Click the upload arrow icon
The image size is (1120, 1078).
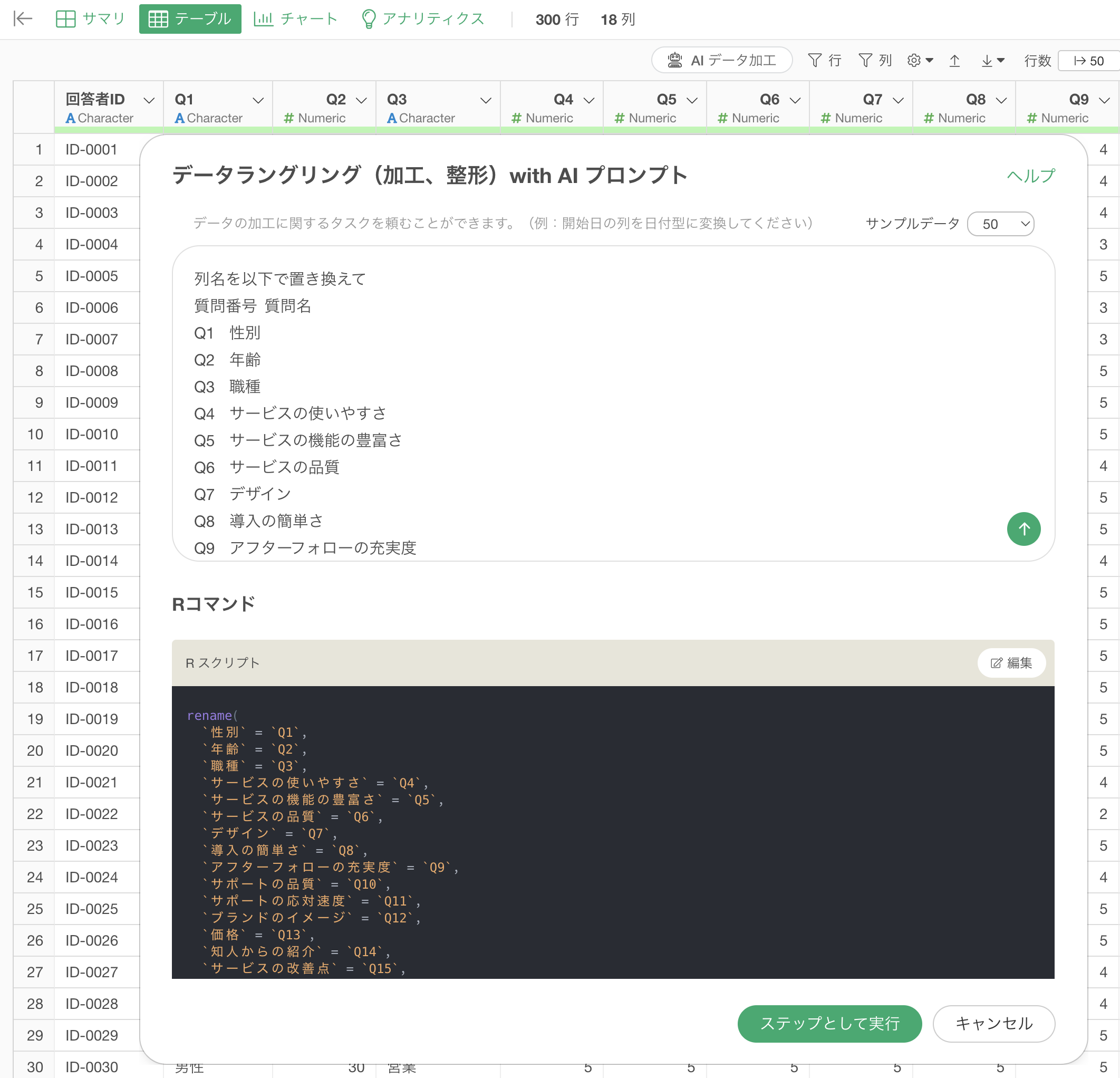954,60
